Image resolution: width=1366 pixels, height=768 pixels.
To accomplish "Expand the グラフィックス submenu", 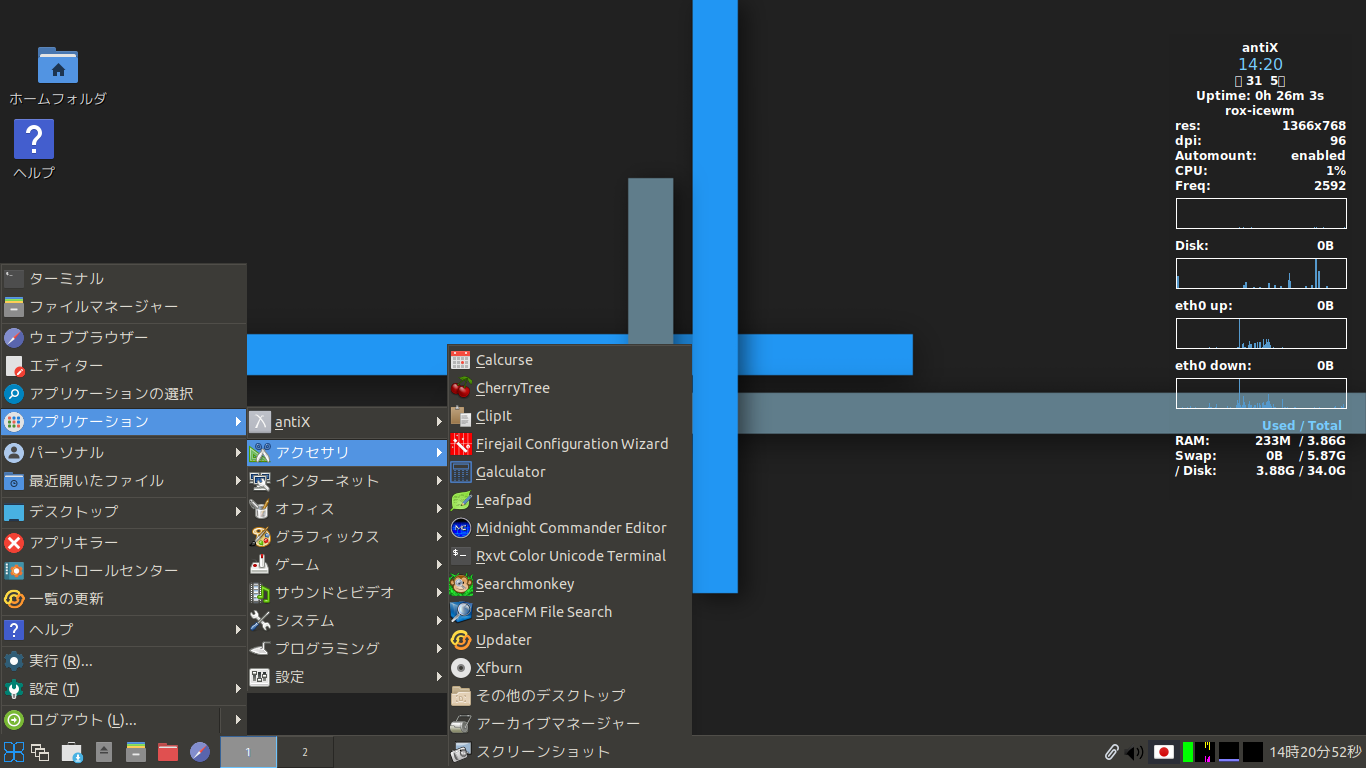I will (x=346, y=537).
